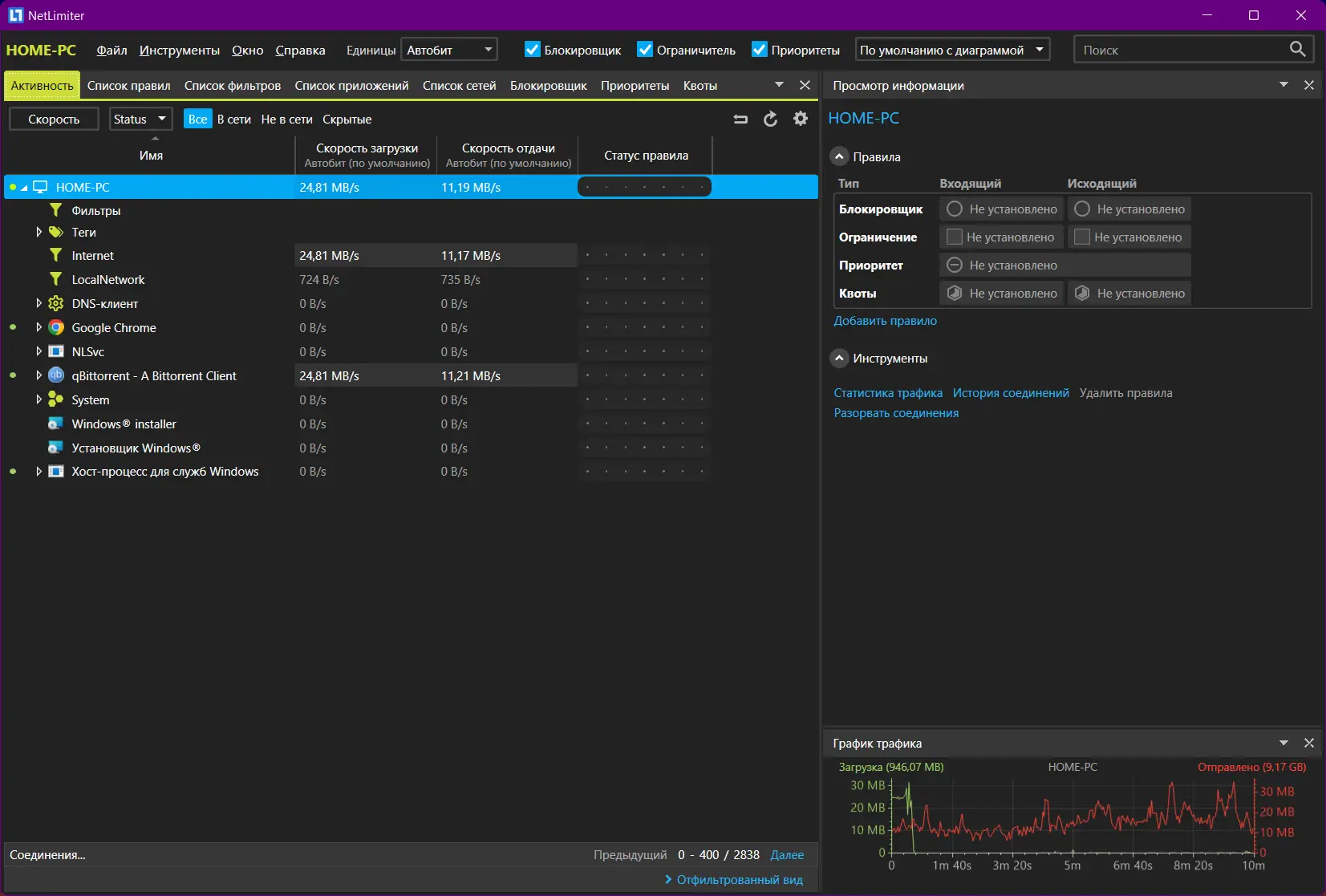The width and height of the screenshot is (1326, 896).
Task: Click the search magnifier icon
Action: [1297, 49]
